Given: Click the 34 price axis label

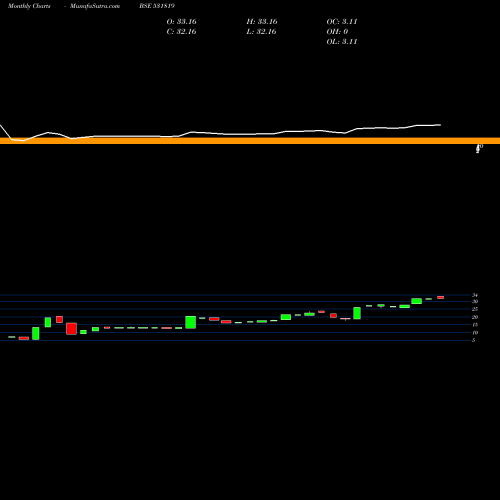Looking at the screenshot, I should pyautogui.click(x=475, y=295).
